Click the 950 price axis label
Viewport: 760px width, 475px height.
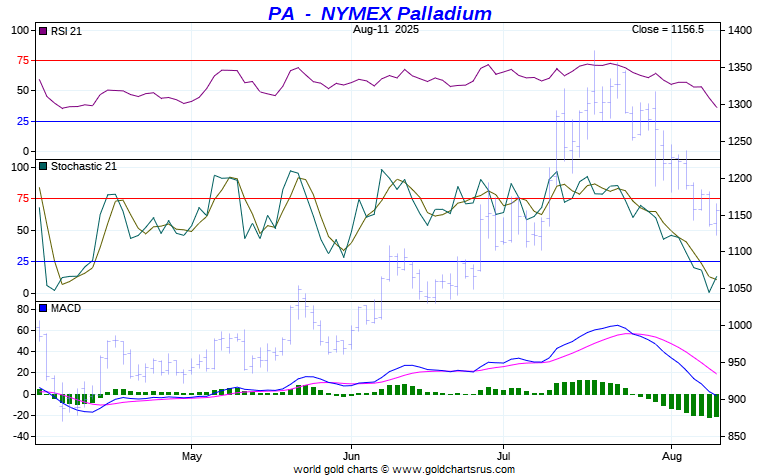point(737,362)
